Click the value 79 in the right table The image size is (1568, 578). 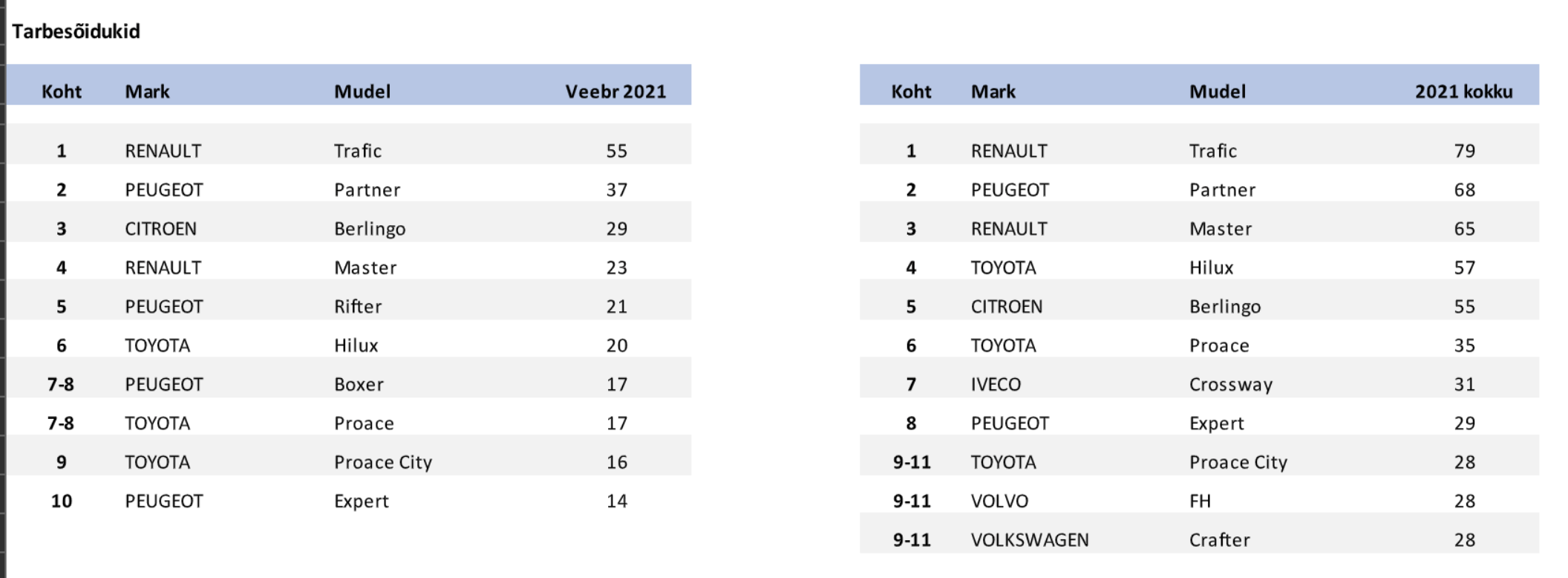[1464, 151]
